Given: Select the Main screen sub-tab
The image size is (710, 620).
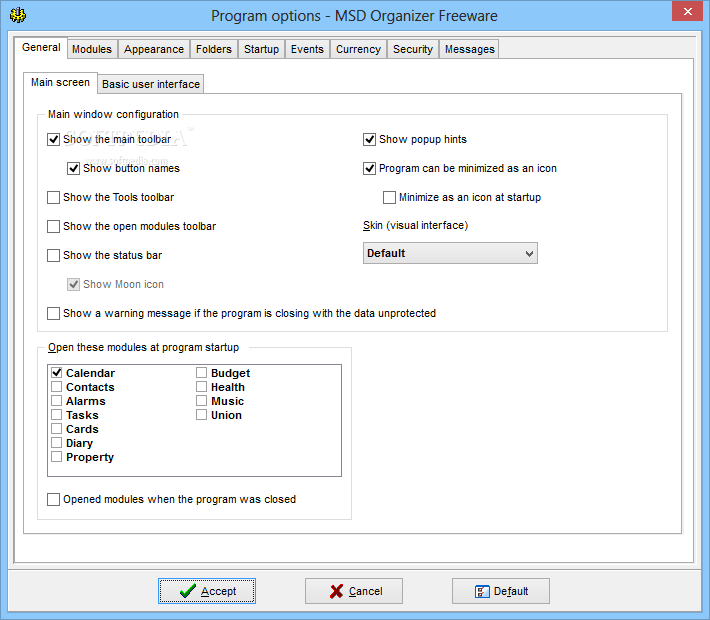Looking at the screenshot, I should pos(60,82).
